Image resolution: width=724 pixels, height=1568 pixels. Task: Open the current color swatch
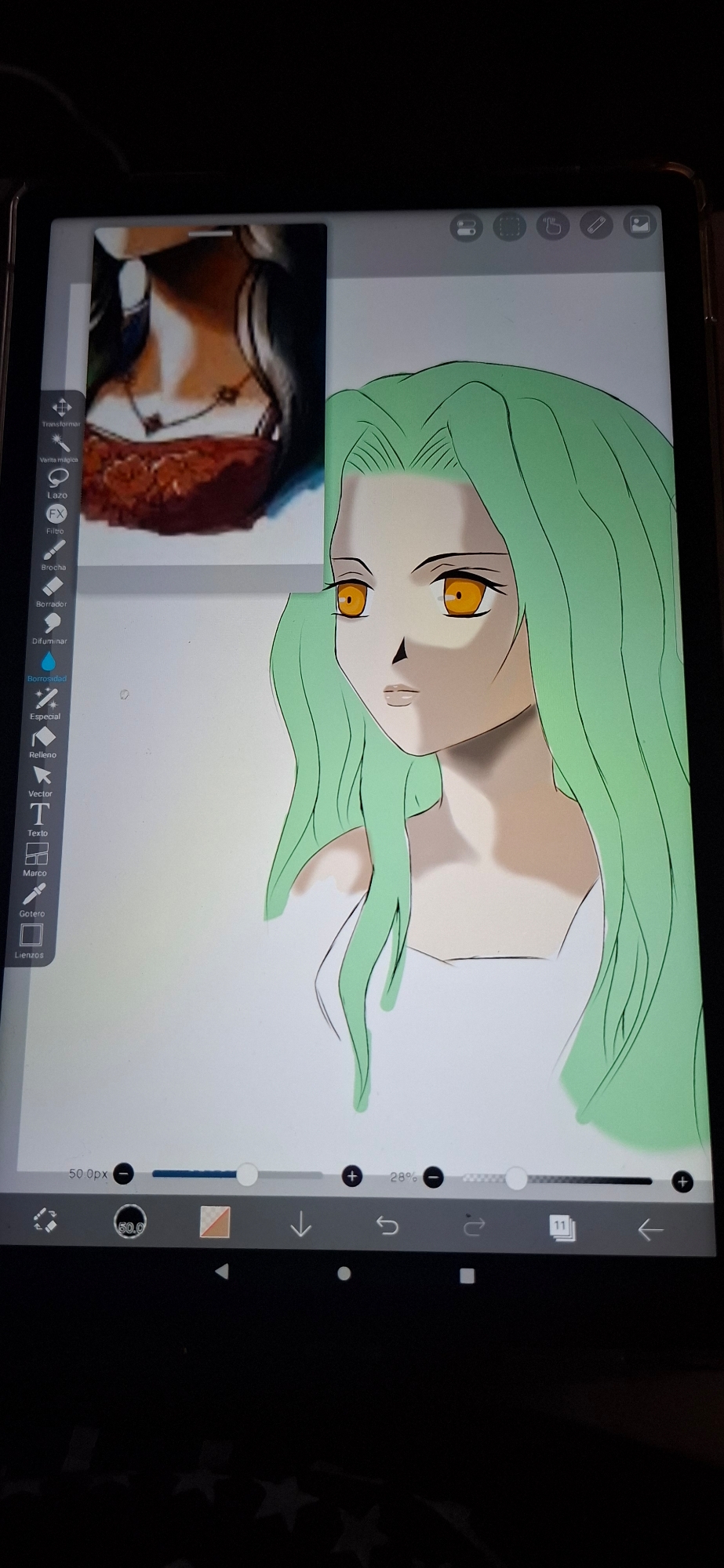(x=214, y=1222)
